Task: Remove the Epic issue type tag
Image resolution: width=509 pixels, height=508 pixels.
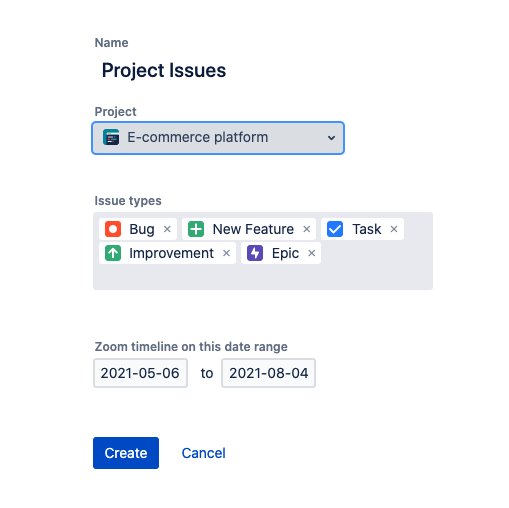Action: (312, 253)
